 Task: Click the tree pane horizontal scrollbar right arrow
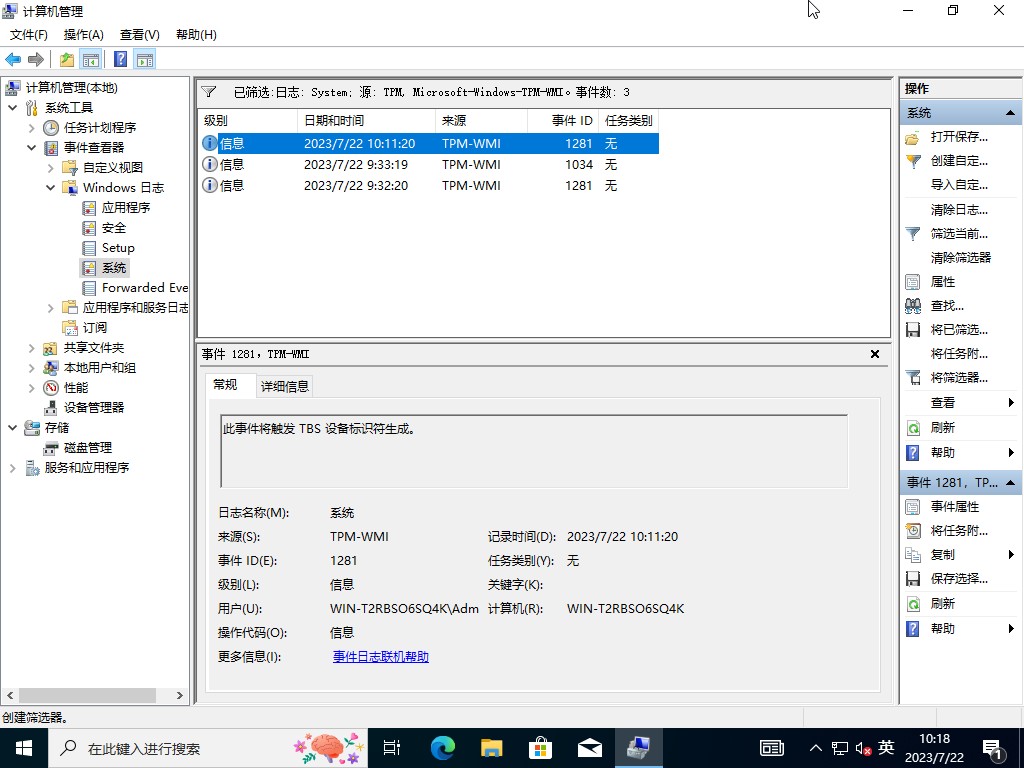180,696
